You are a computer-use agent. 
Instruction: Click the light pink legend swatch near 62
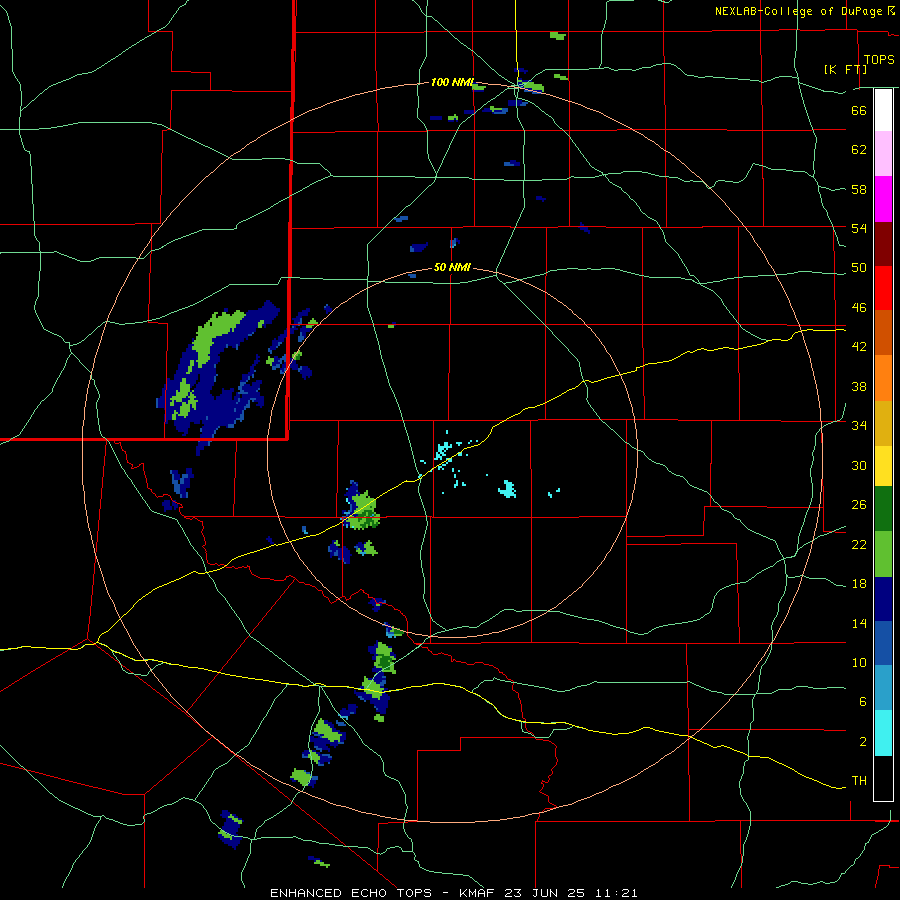(x=883, y=153)
